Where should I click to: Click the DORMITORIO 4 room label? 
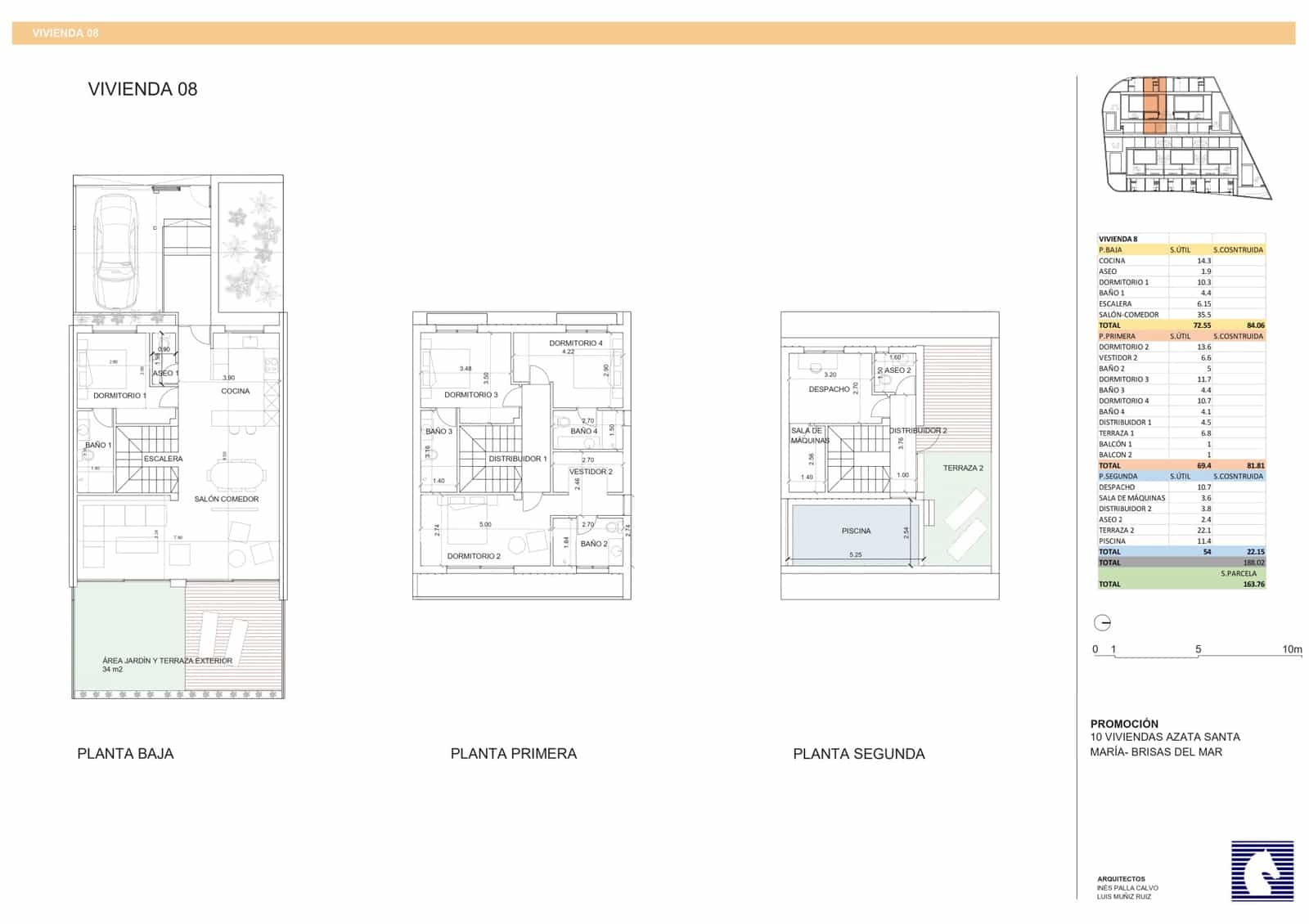click(576, 343)
